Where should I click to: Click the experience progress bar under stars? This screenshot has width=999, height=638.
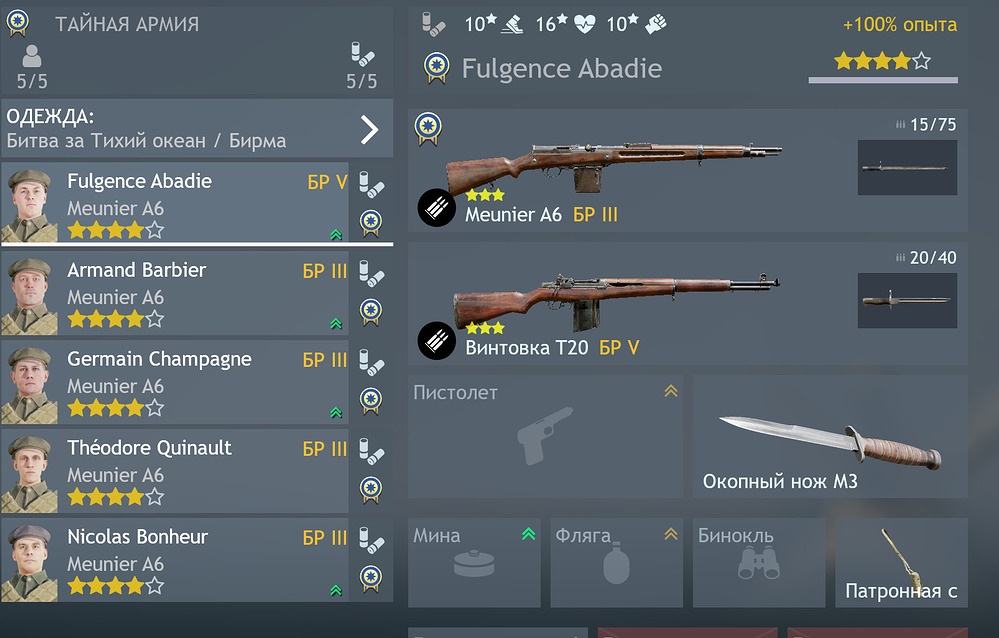pos(883,80)
